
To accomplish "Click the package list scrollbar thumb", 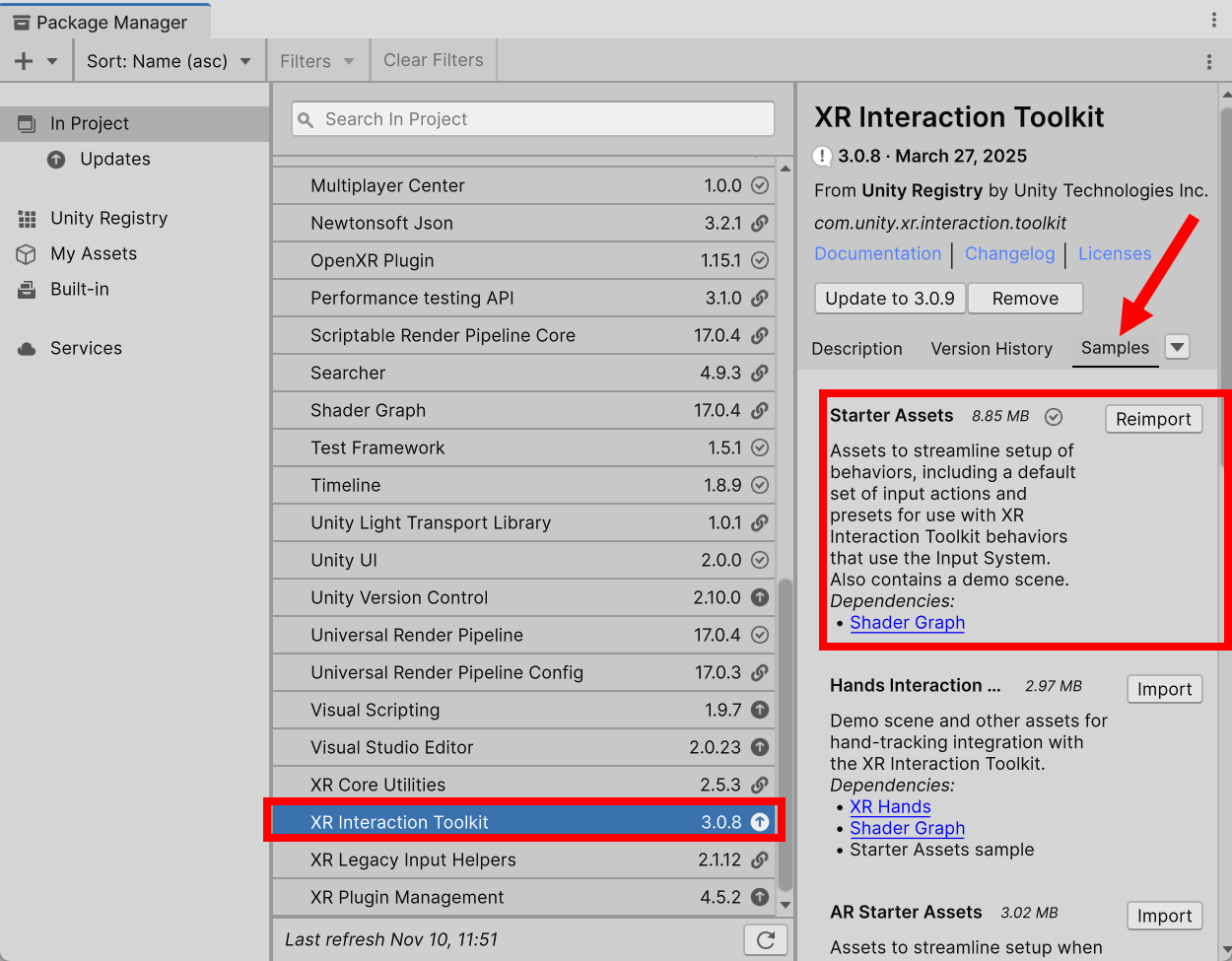I will 786,735.
